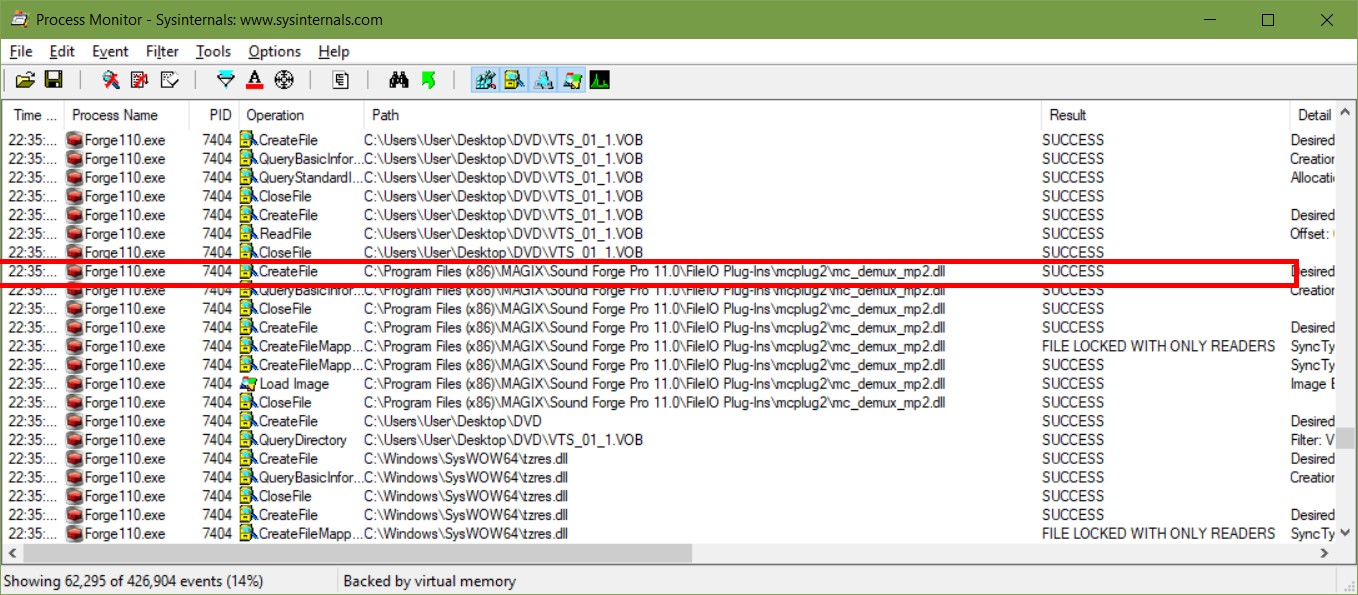Click the 'Backed by virtual memory' status text
This screenshot has height=595, width=1358.
tap(430, 581)
